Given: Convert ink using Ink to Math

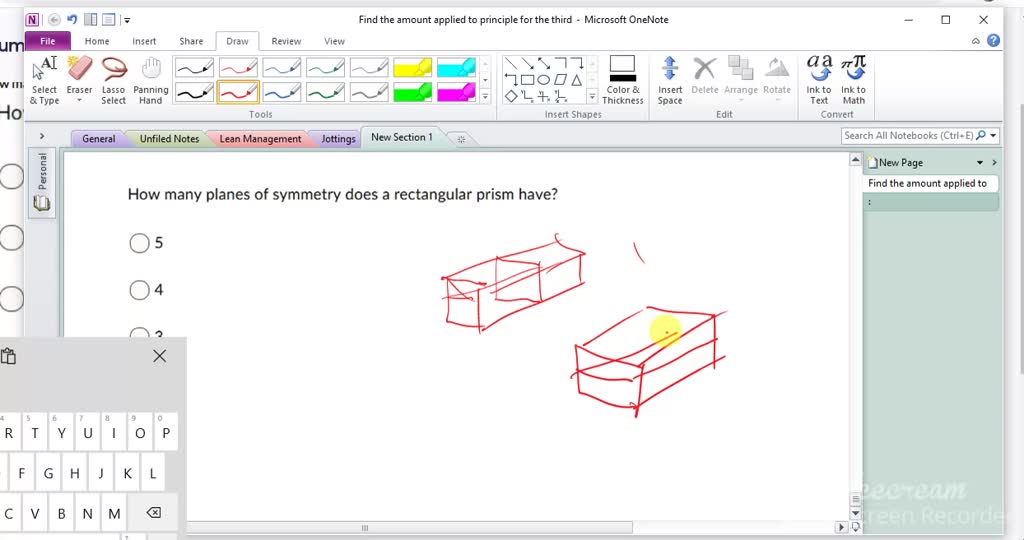Looking at the screenshot, I should [x=853, y=81].
